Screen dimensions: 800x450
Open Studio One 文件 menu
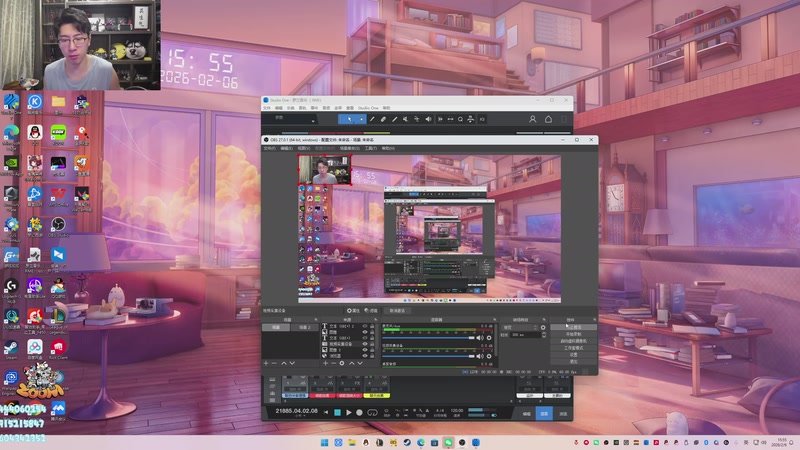pos(267,108)
